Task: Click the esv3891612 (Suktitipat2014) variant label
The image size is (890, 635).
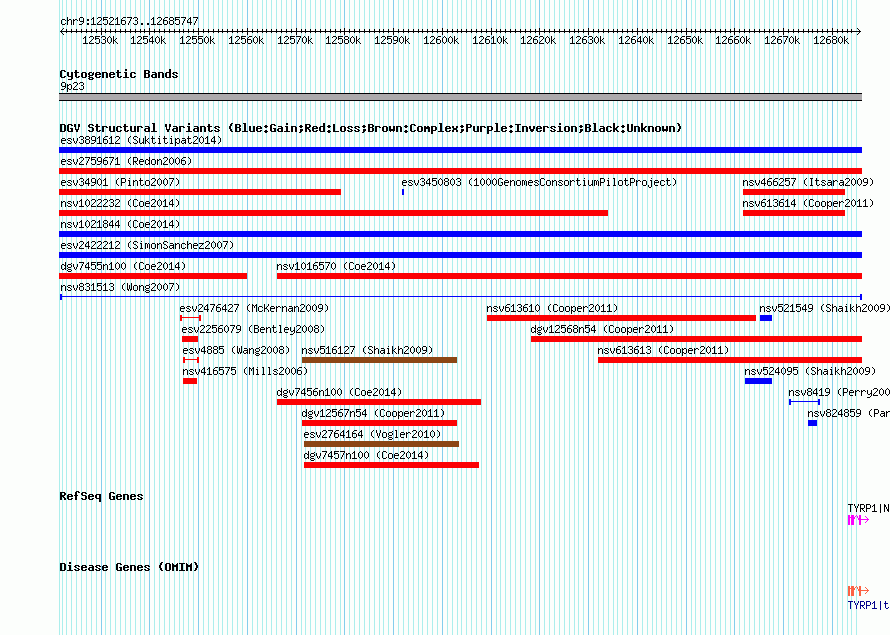Action: (141, 140)
